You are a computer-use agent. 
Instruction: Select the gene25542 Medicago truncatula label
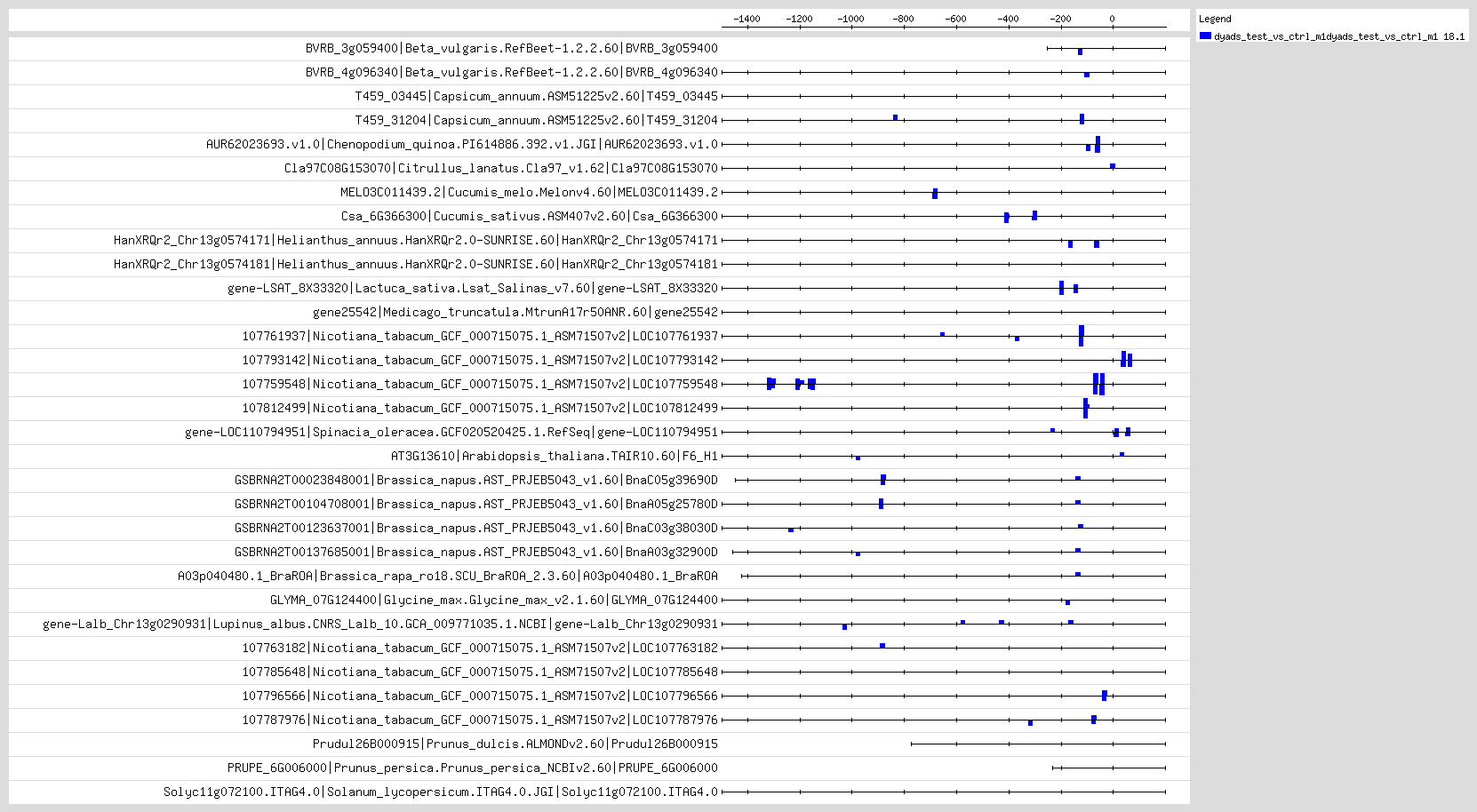coord(515,312)
